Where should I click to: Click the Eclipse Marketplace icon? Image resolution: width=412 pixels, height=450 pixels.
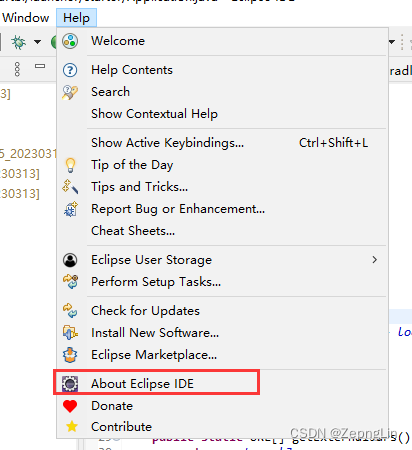pos(70,355)
